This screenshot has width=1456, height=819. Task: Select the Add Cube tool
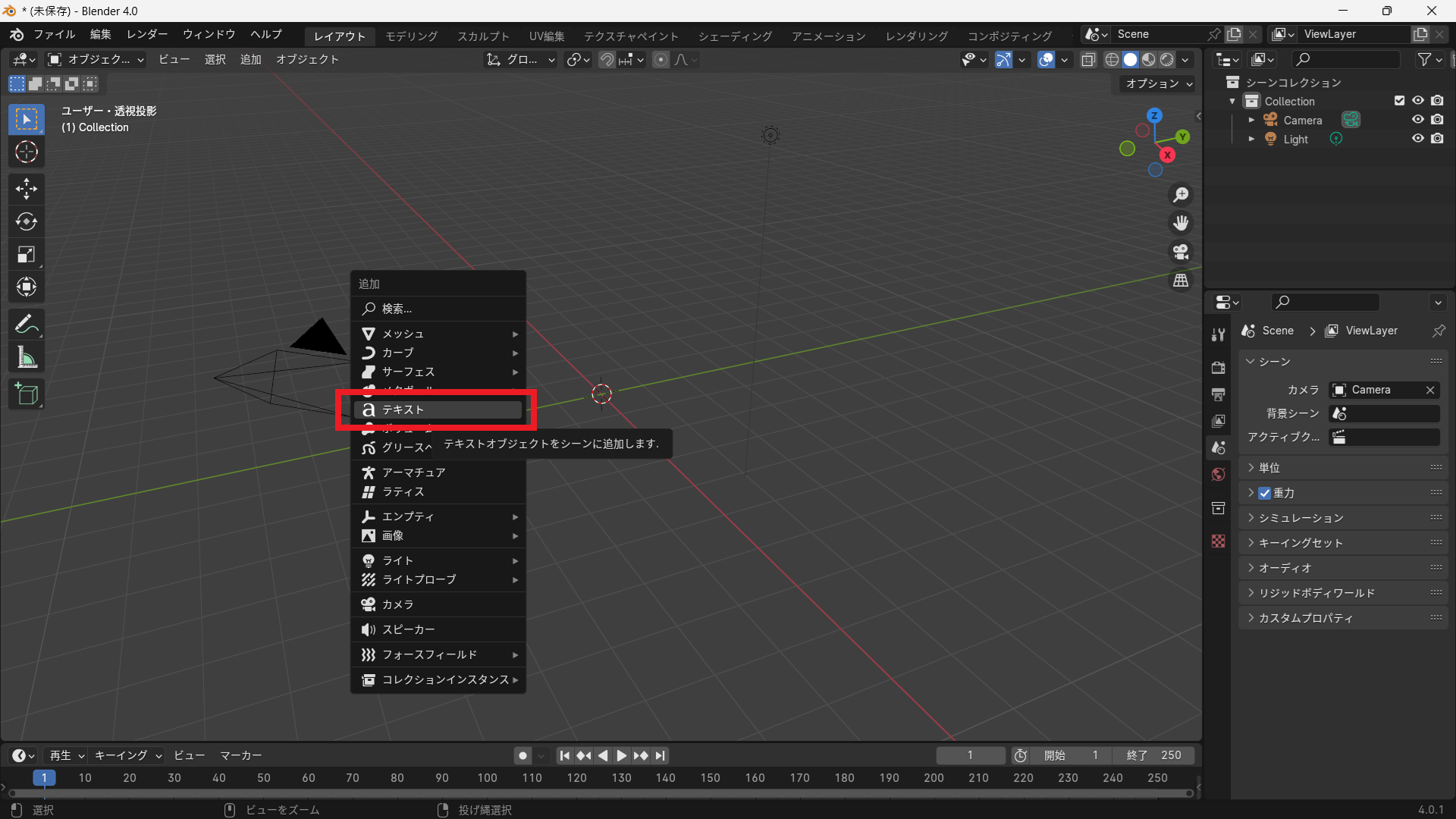click(x=27, y=394)
